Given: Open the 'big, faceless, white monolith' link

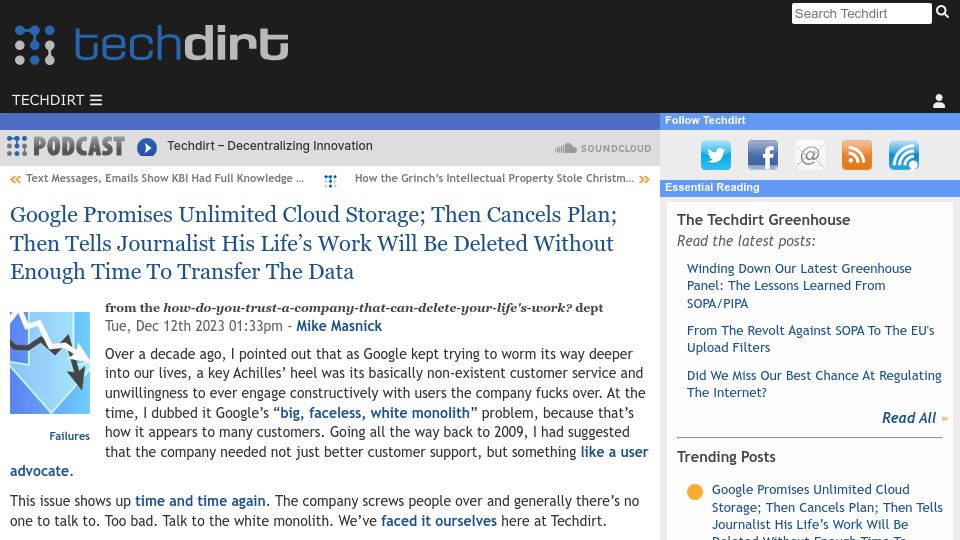Looking at the screenshot, I should (375, 413).
